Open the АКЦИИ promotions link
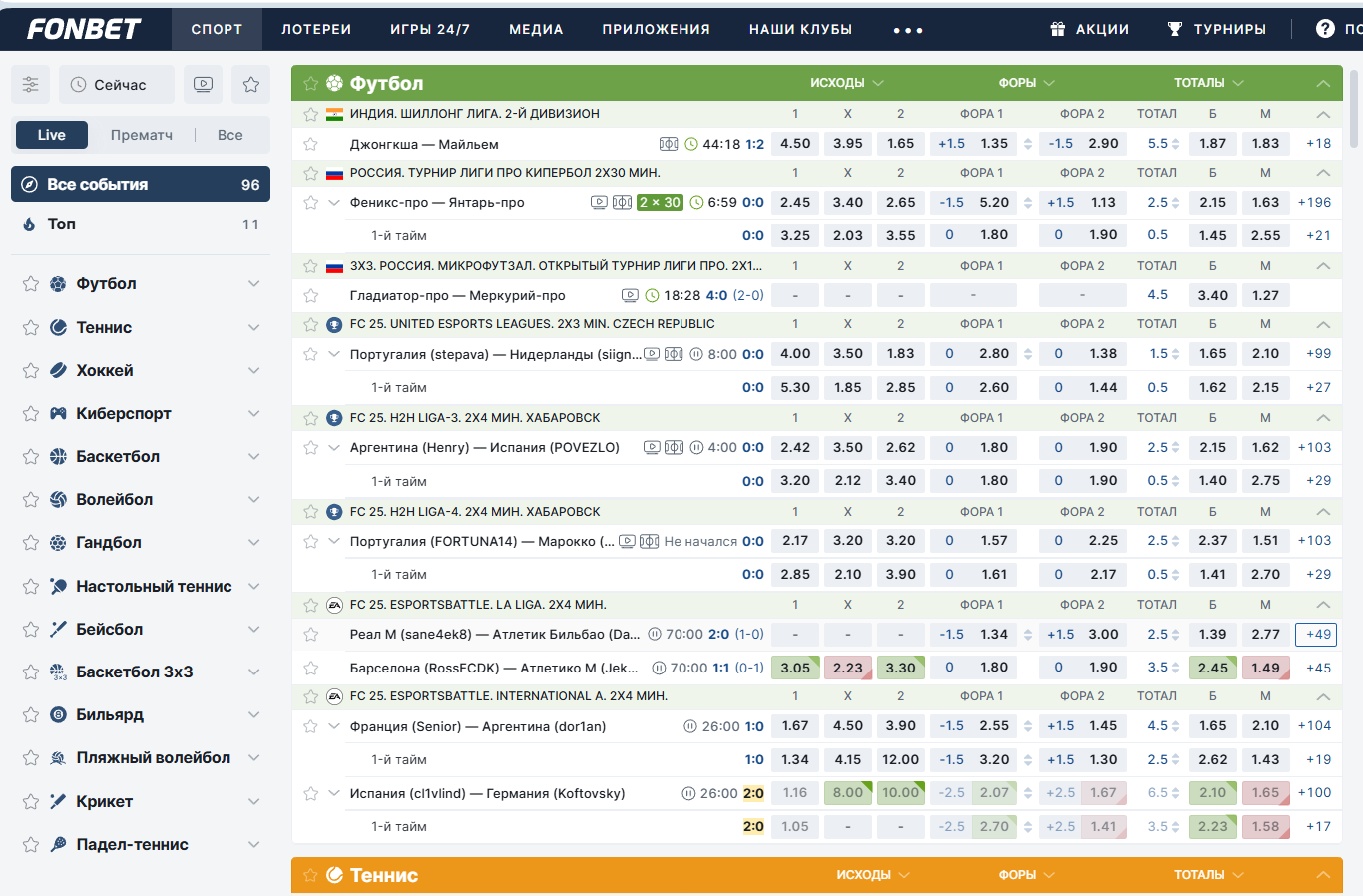1363x896 pixels. click(x=1090, y=29)
